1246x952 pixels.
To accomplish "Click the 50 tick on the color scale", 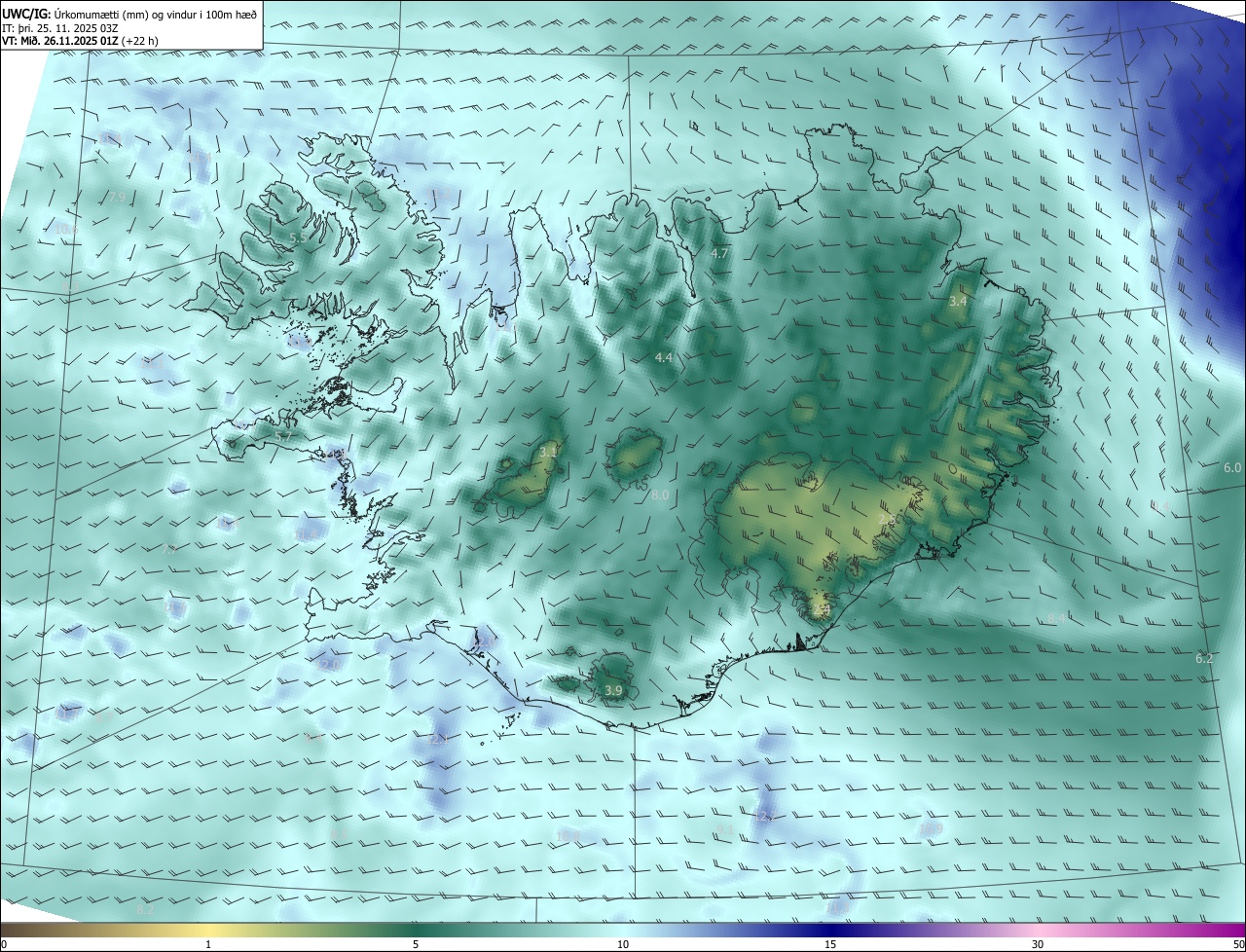I will click(x=1238, y=944).
